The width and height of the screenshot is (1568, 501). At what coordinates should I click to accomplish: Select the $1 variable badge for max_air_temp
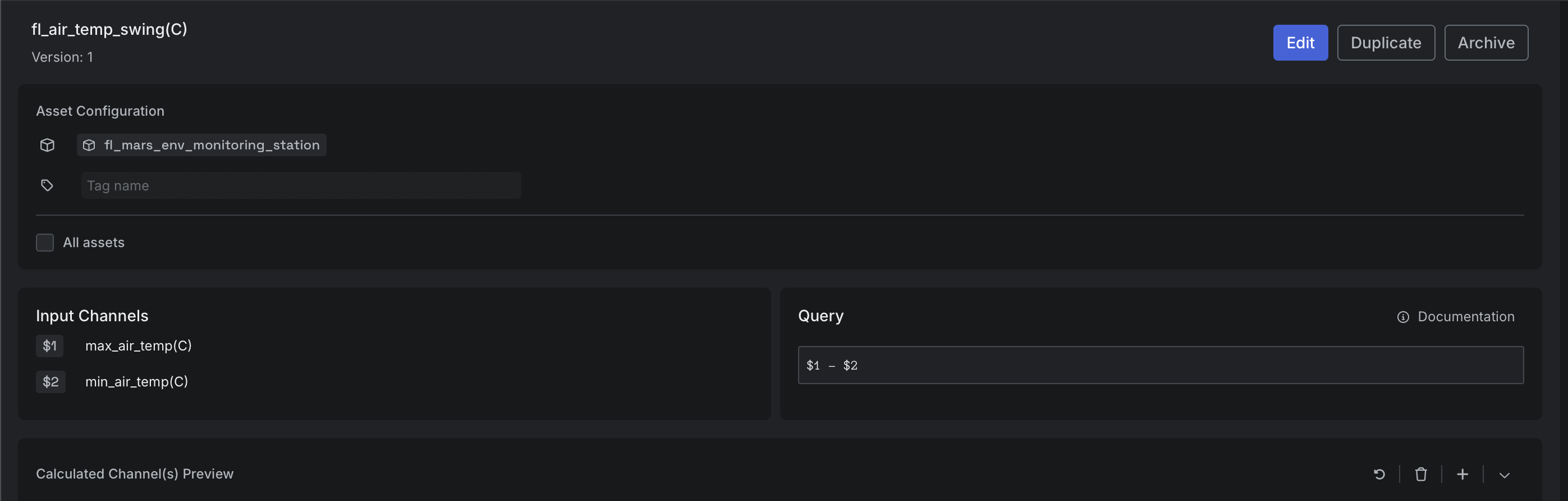49,345
